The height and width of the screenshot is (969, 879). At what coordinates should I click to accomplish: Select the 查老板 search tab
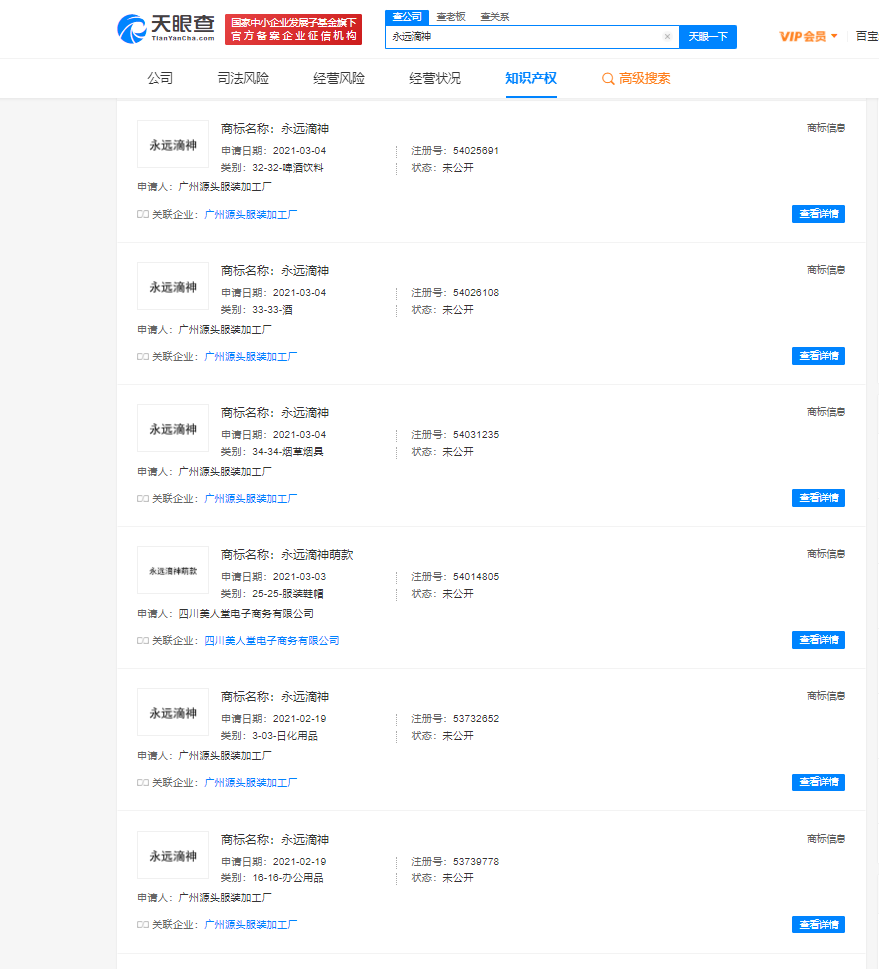click(x=451, y=17)
